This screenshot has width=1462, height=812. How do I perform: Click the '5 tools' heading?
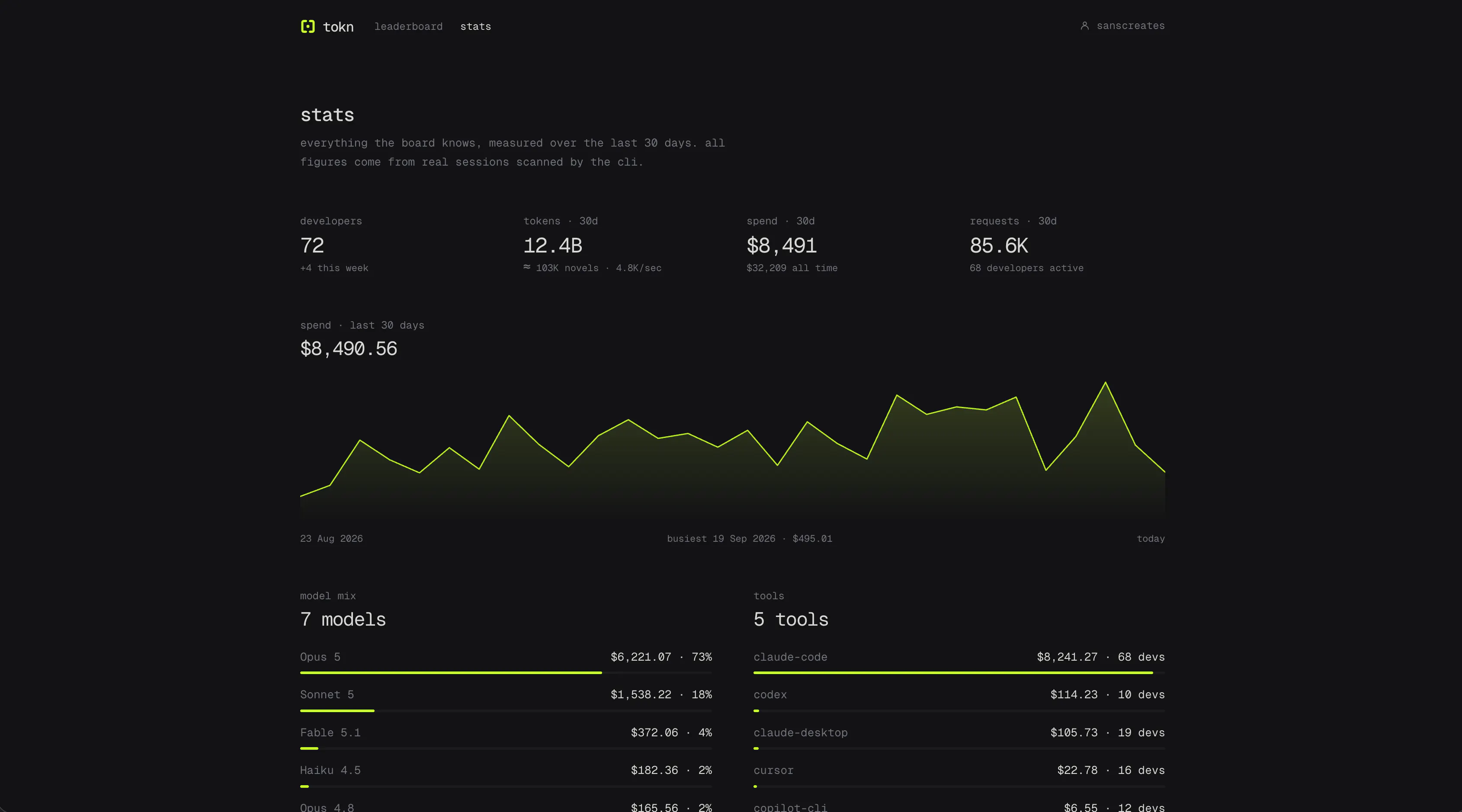pos(791,619)
